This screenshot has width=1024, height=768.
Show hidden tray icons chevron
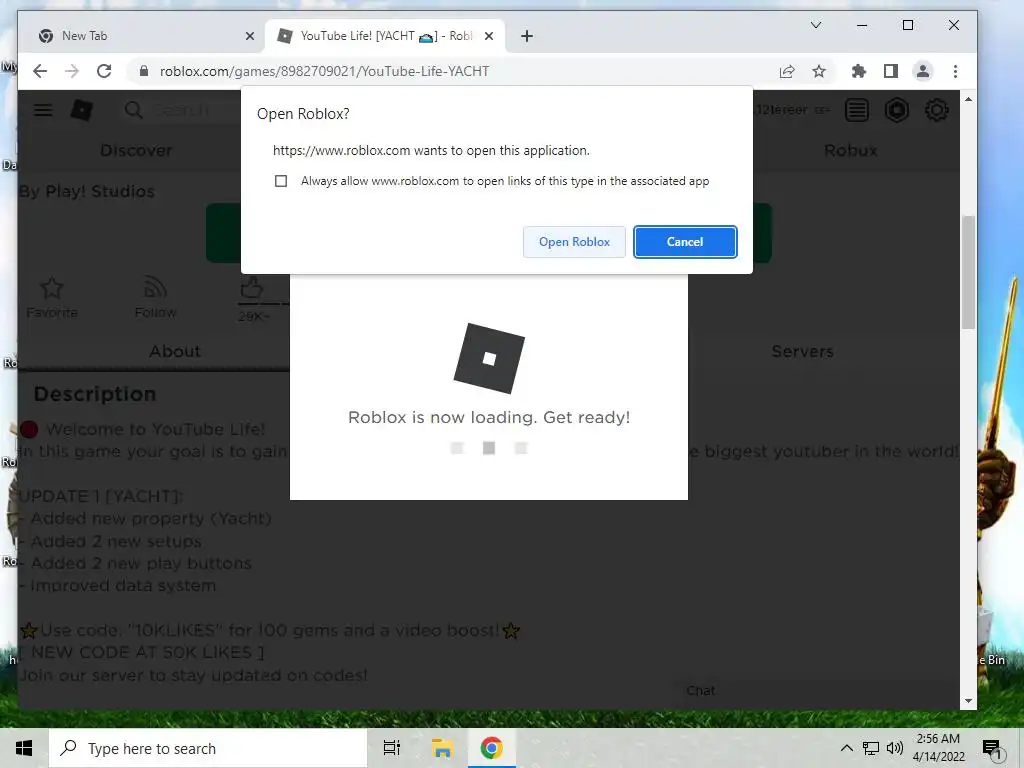pos(846,748)
